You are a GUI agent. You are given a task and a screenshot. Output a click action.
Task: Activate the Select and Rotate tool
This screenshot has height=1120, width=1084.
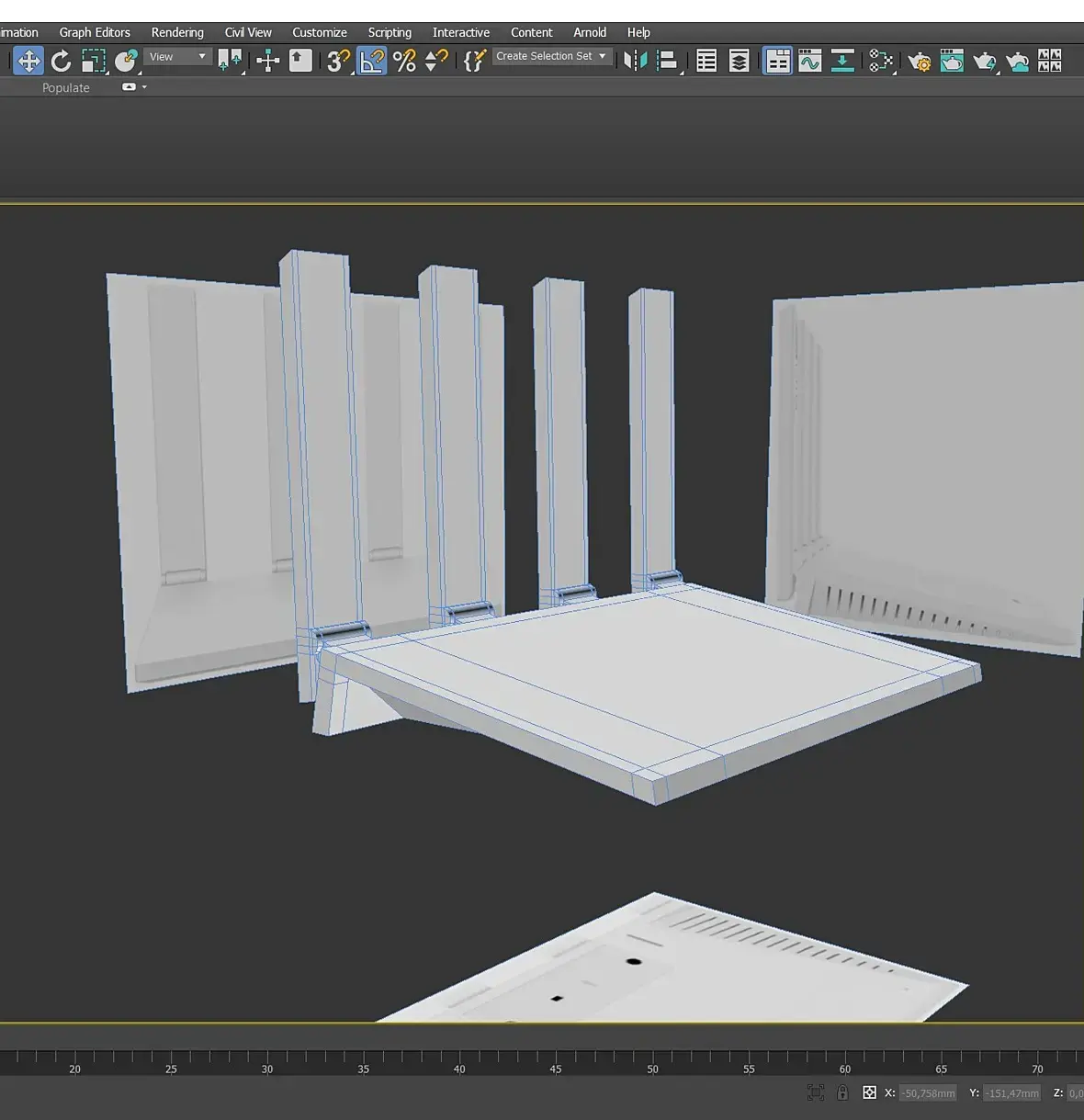[61, 62]
